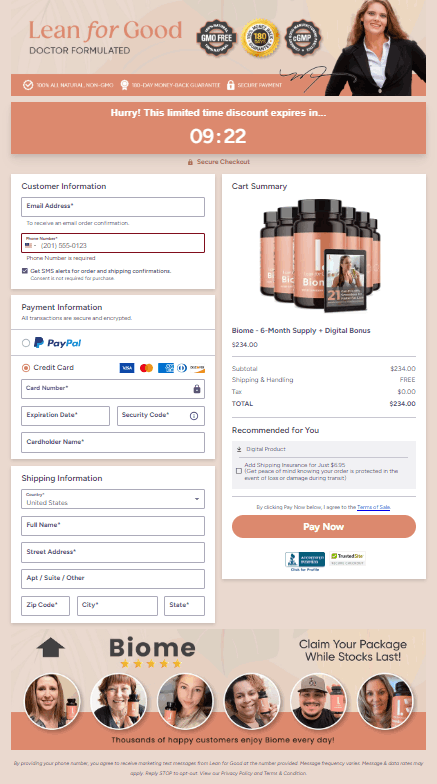This screenshot has width=437, height=784.
Task: Click the GMO Free badge icon
Action: pos(216,38)
